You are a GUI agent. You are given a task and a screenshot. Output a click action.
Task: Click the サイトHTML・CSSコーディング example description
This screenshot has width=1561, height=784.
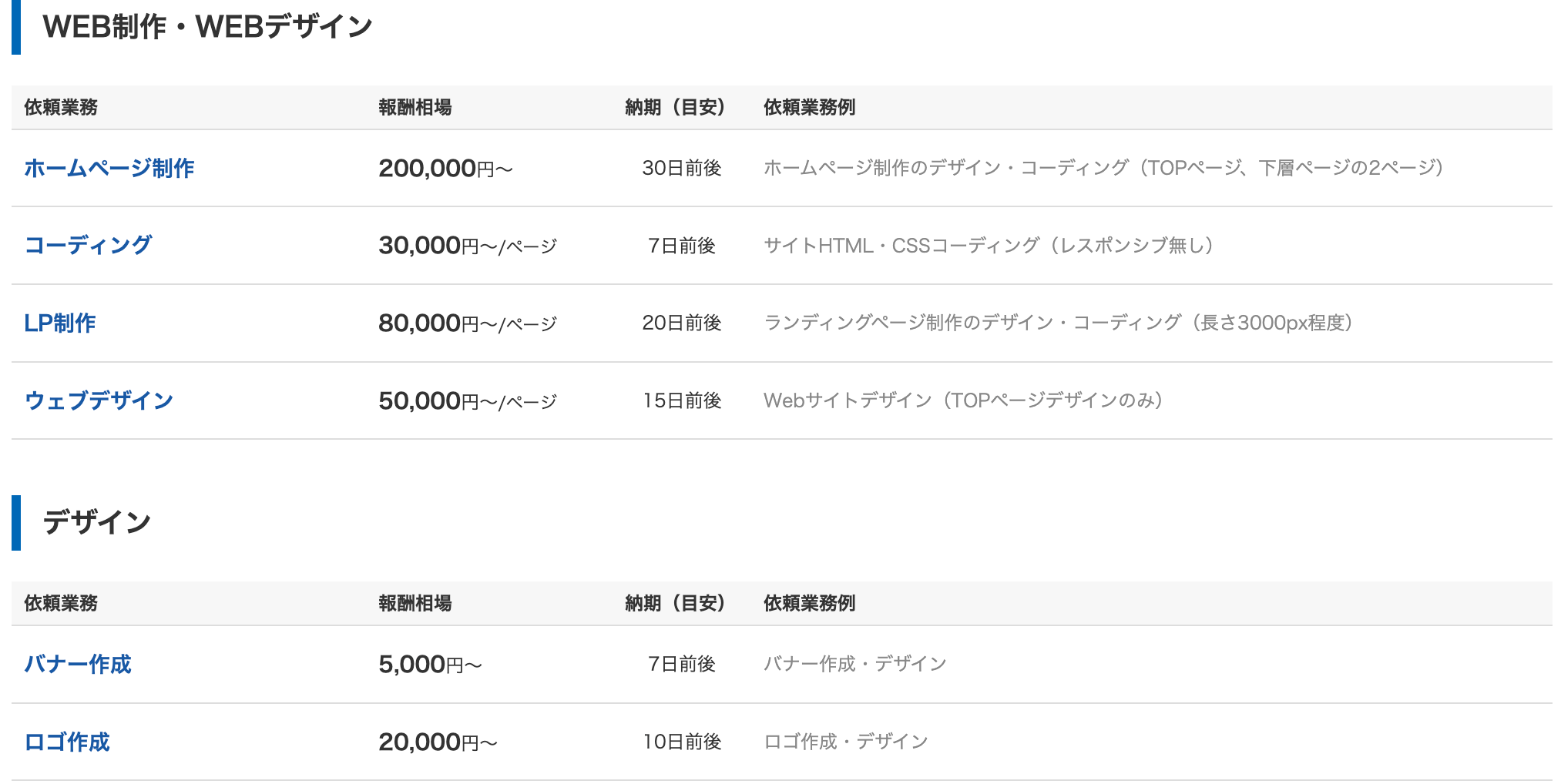pos(989,246)
